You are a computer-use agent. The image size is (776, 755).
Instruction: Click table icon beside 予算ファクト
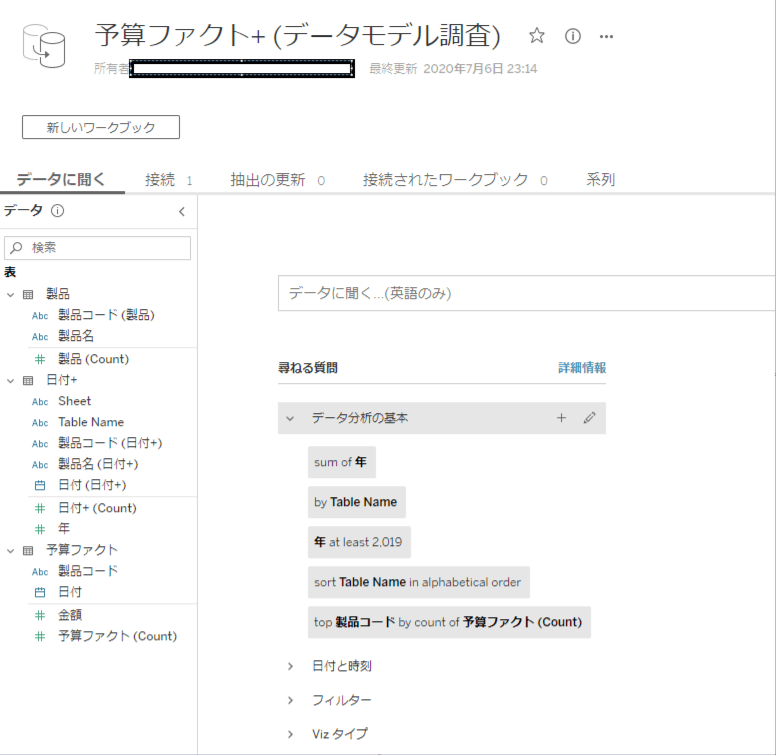(x=28, y=550)
